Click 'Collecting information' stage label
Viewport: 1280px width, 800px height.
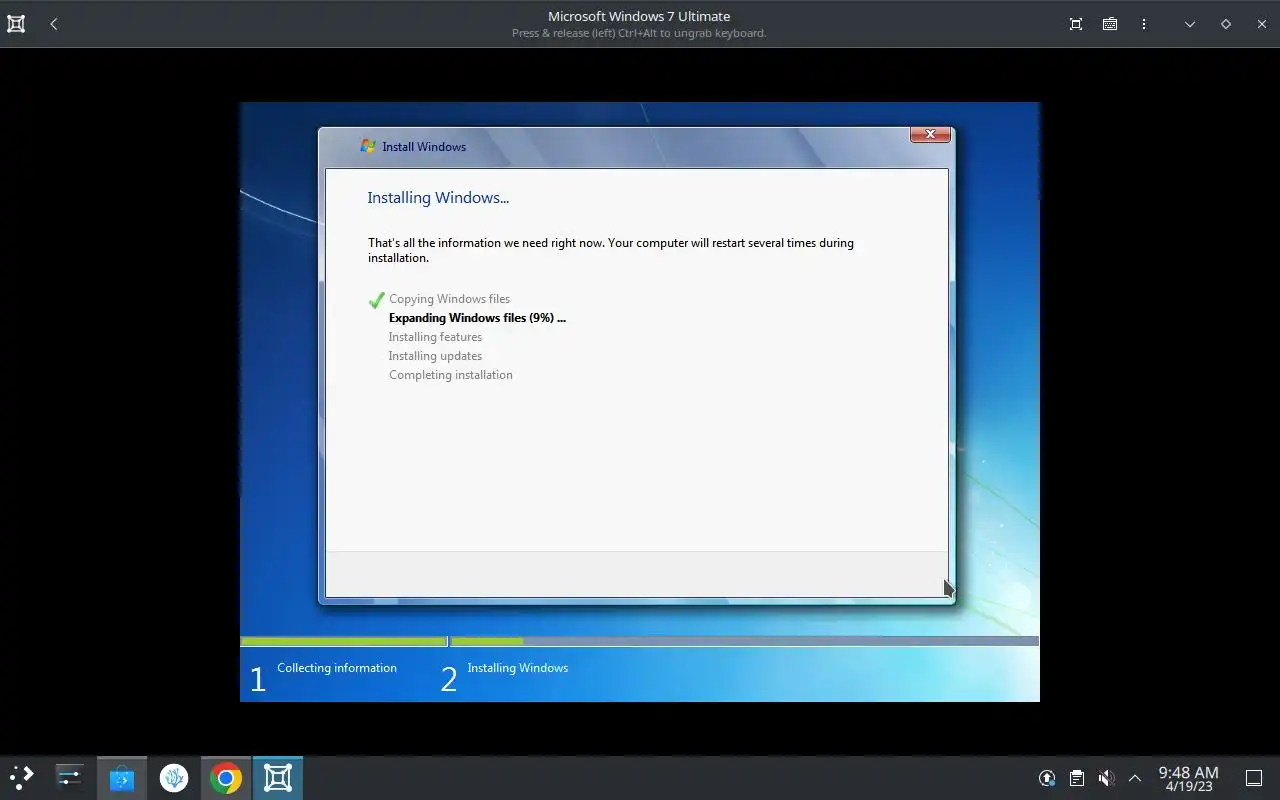coord(337,668)
